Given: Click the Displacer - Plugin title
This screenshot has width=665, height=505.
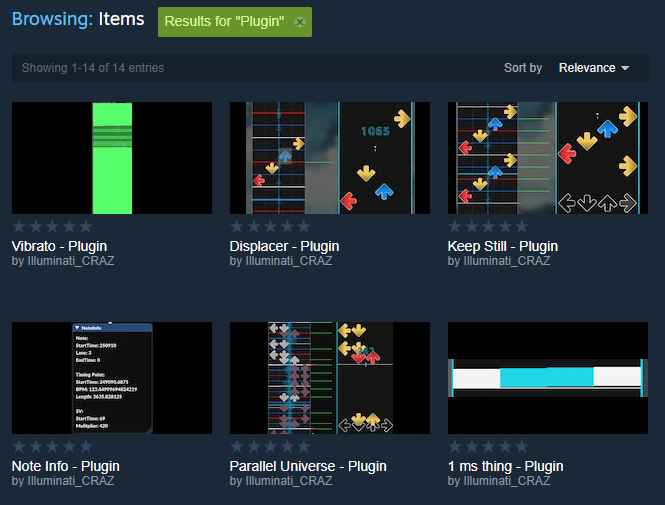Looking at the screenshot, I should (x=284, y=246).
